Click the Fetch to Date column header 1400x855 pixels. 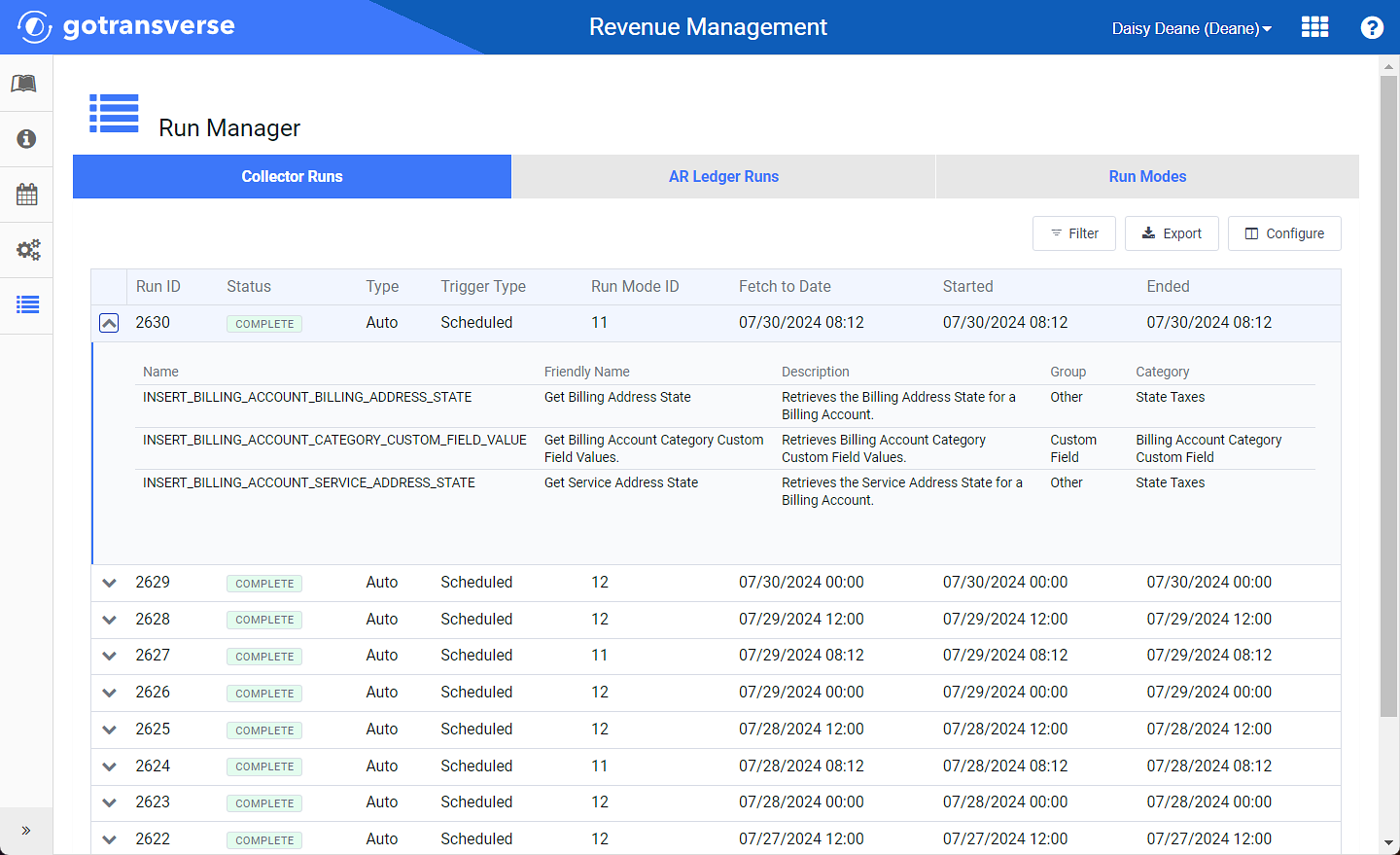pos(785,286)
